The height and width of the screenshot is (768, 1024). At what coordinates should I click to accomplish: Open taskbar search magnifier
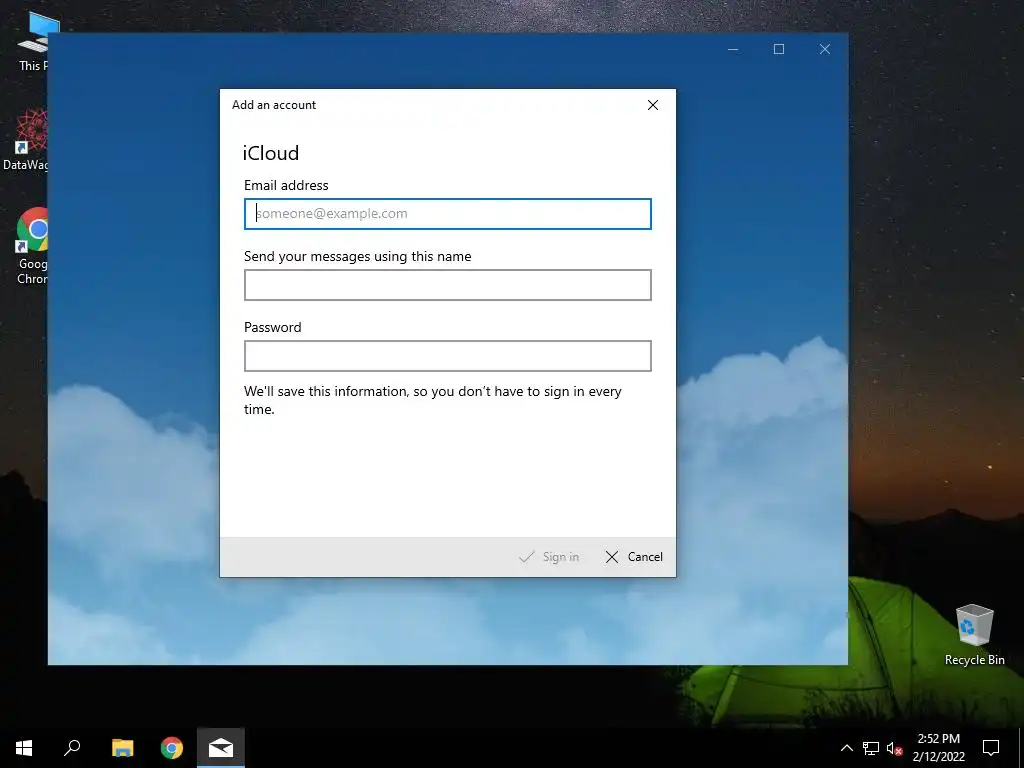tap(72, 748)
